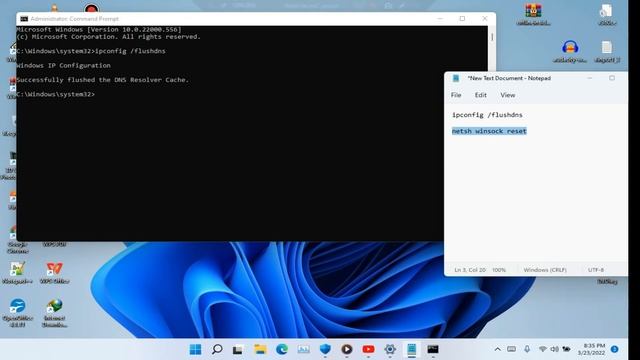Open the blue shield security app on taskbar

(x=325, y=349)
